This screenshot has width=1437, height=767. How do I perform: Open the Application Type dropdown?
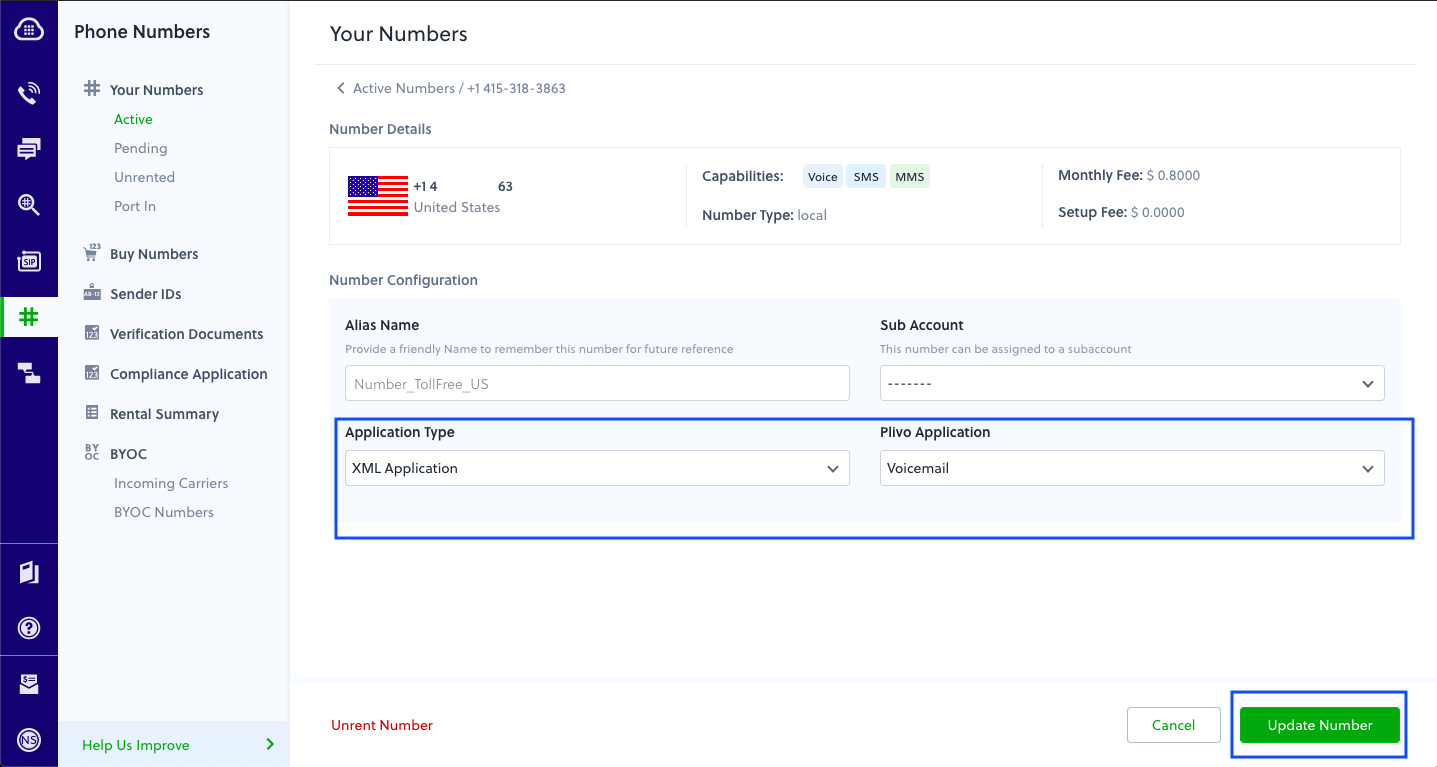coord(596,467)
